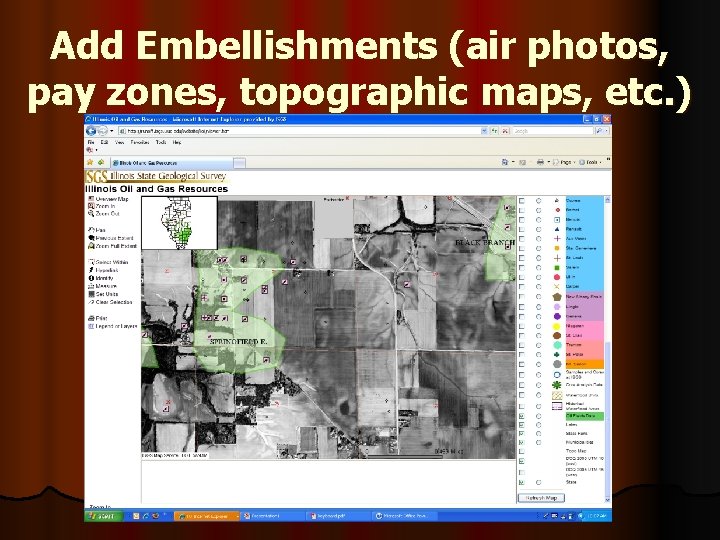
Task: Click the green Oil Fields Data label
Action: [x=584, y=416]
